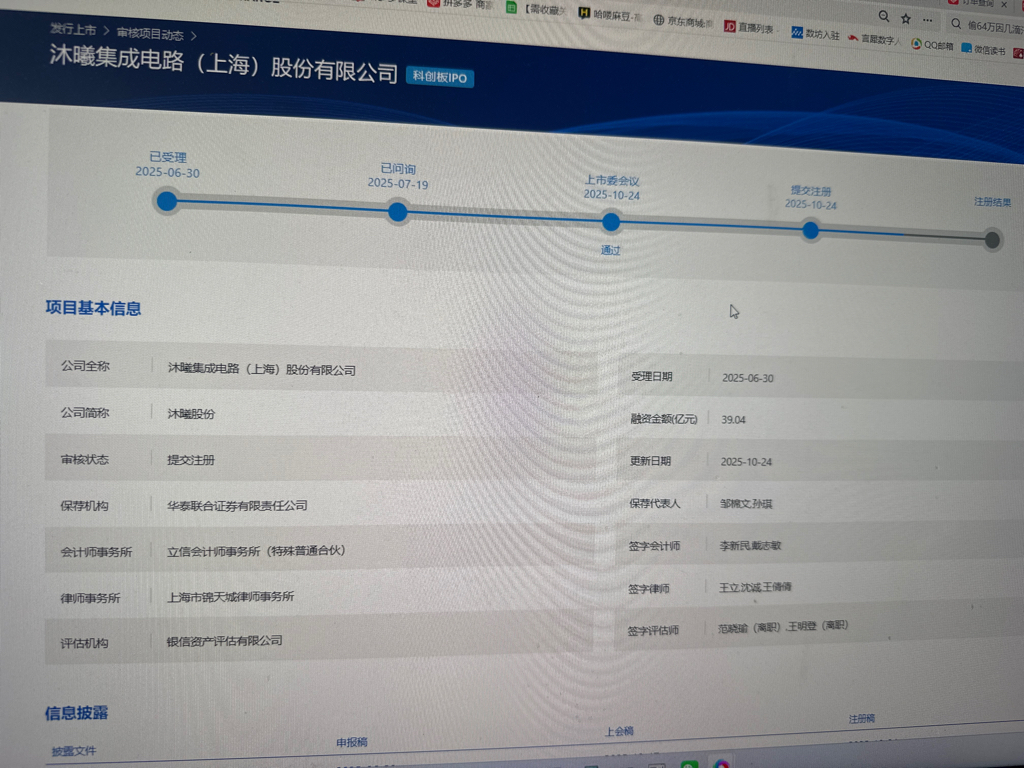This screenshot has width=1024, height=768.
Task: Click the search icon beside 偷64万
Action: tap(956, 24)
